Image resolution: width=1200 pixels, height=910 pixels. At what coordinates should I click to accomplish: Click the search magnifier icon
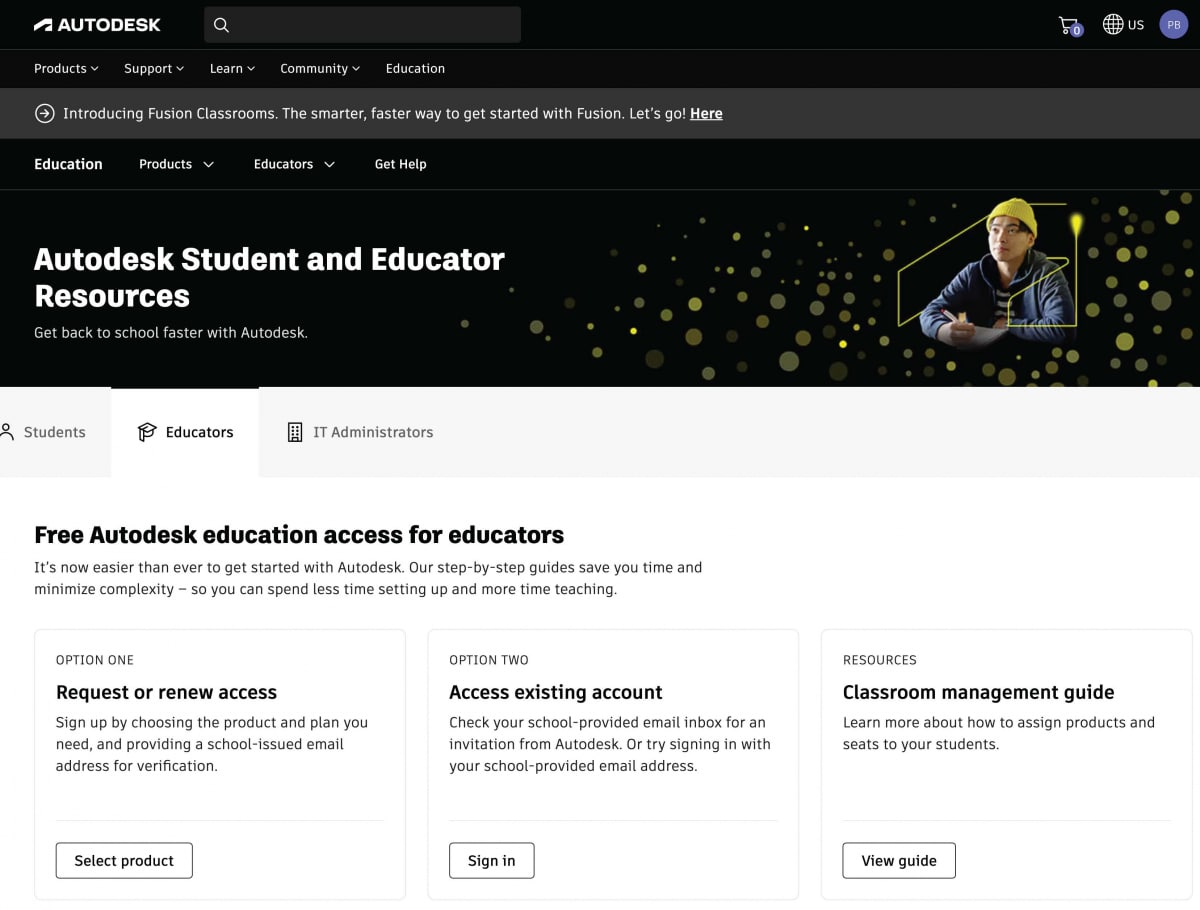222,25
